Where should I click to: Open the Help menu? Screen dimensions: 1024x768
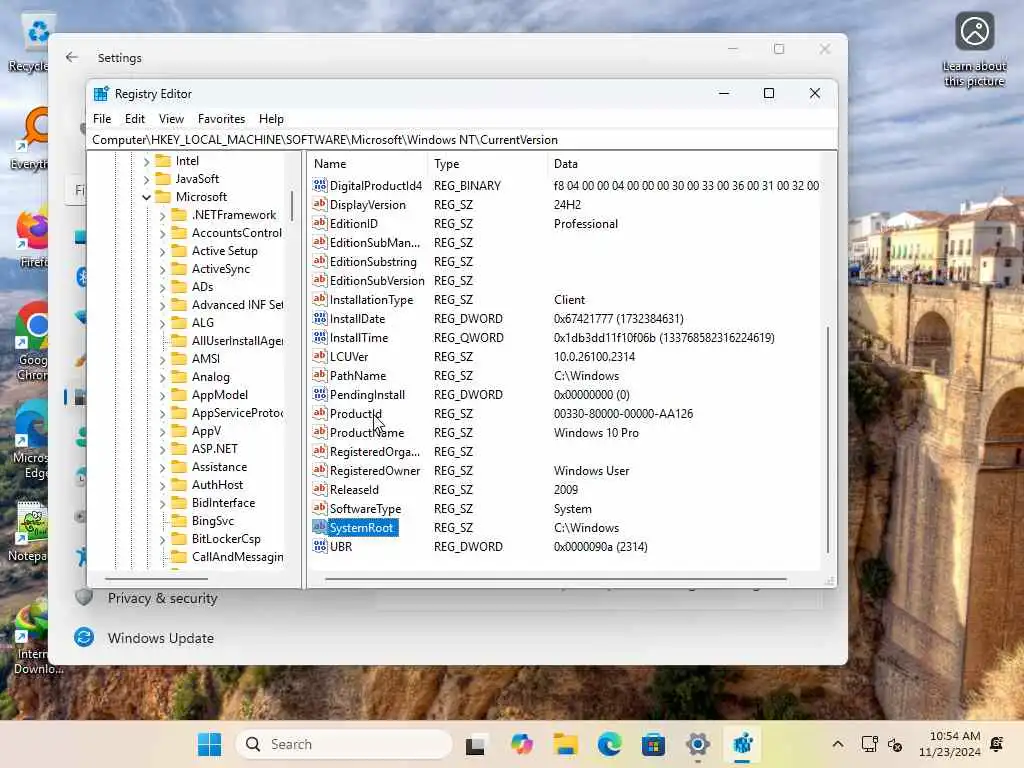[271, 119]
